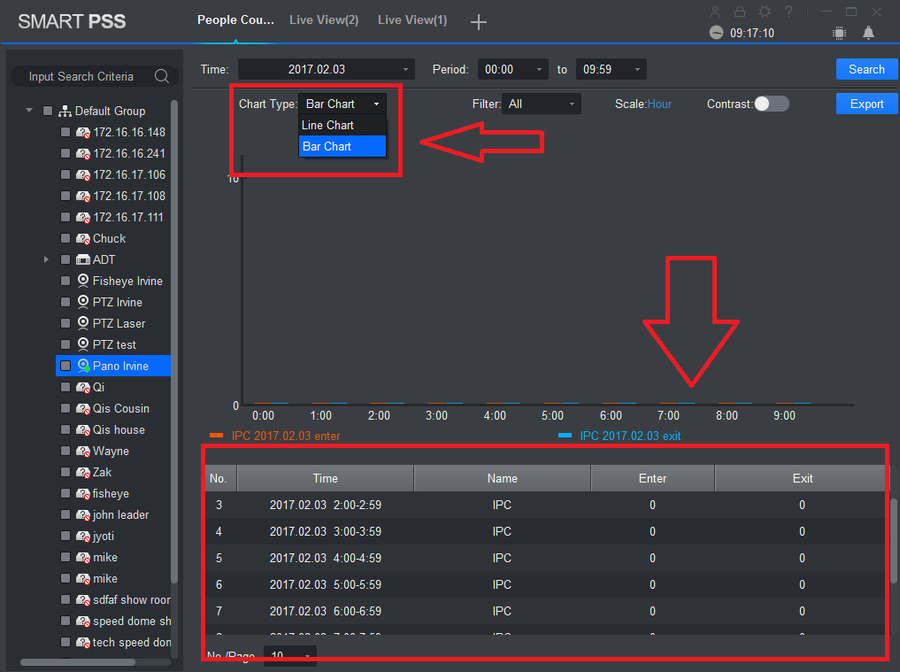
Task: Switch to the Live View(2) tab
Action: pyautogui.click(x=324, y=20)
